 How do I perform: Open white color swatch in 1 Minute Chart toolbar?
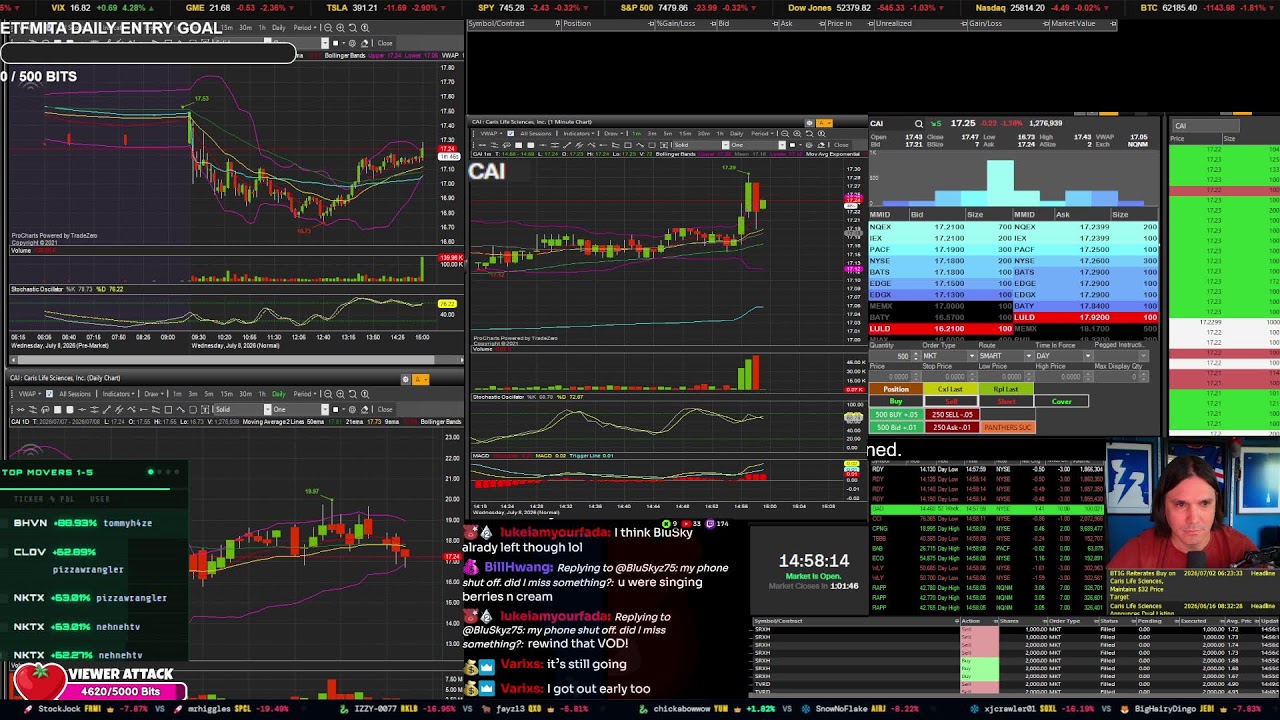(x=790, y=145)
